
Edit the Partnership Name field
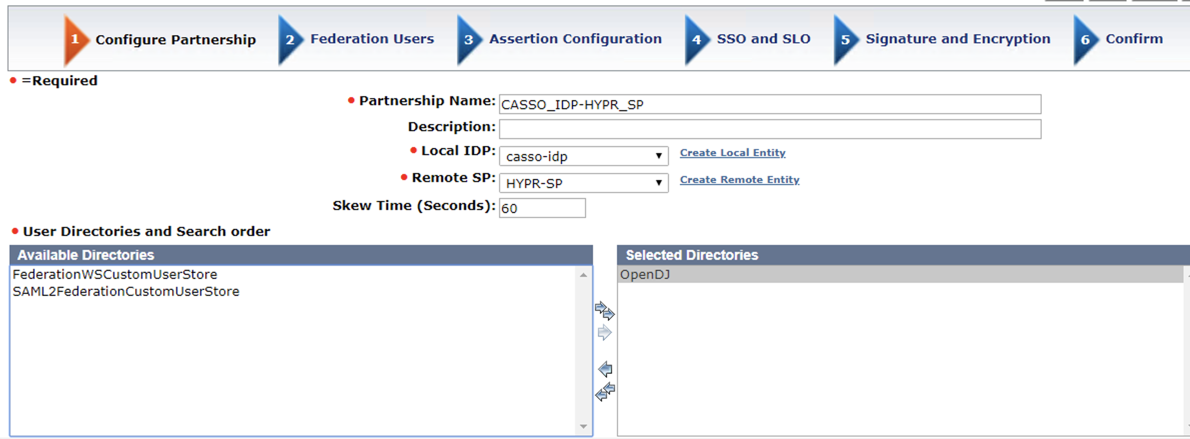coord(770,105)
